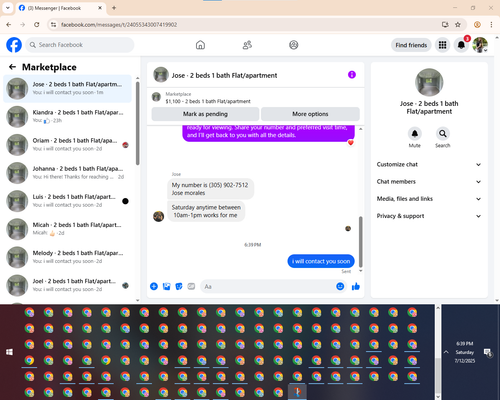Open the Friends icon in top navigation

(247, 45)
